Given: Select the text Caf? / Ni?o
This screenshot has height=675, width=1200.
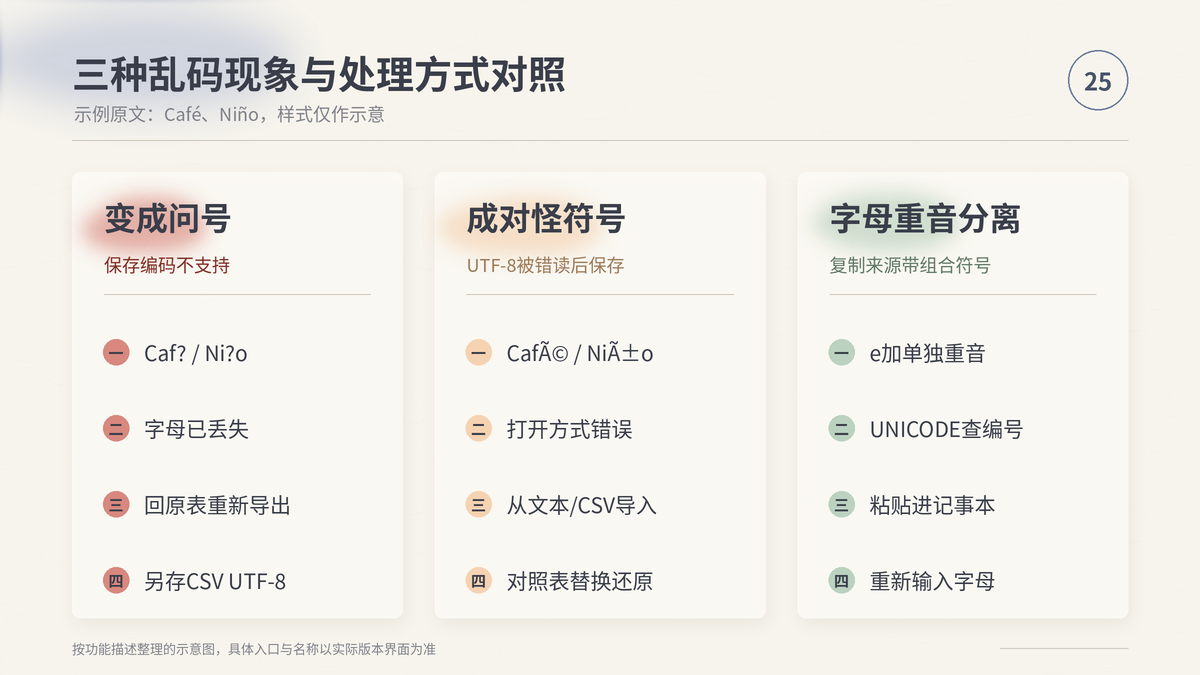Looking at the screenshot, I should [x=196, y=353].
